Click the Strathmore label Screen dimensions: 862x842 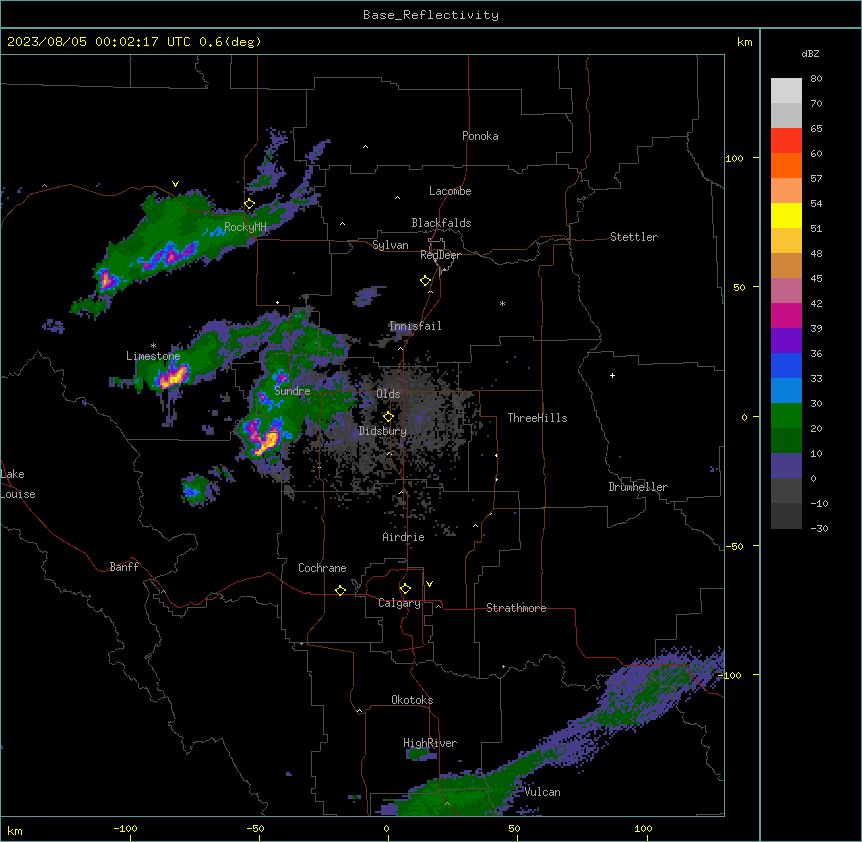516,608
